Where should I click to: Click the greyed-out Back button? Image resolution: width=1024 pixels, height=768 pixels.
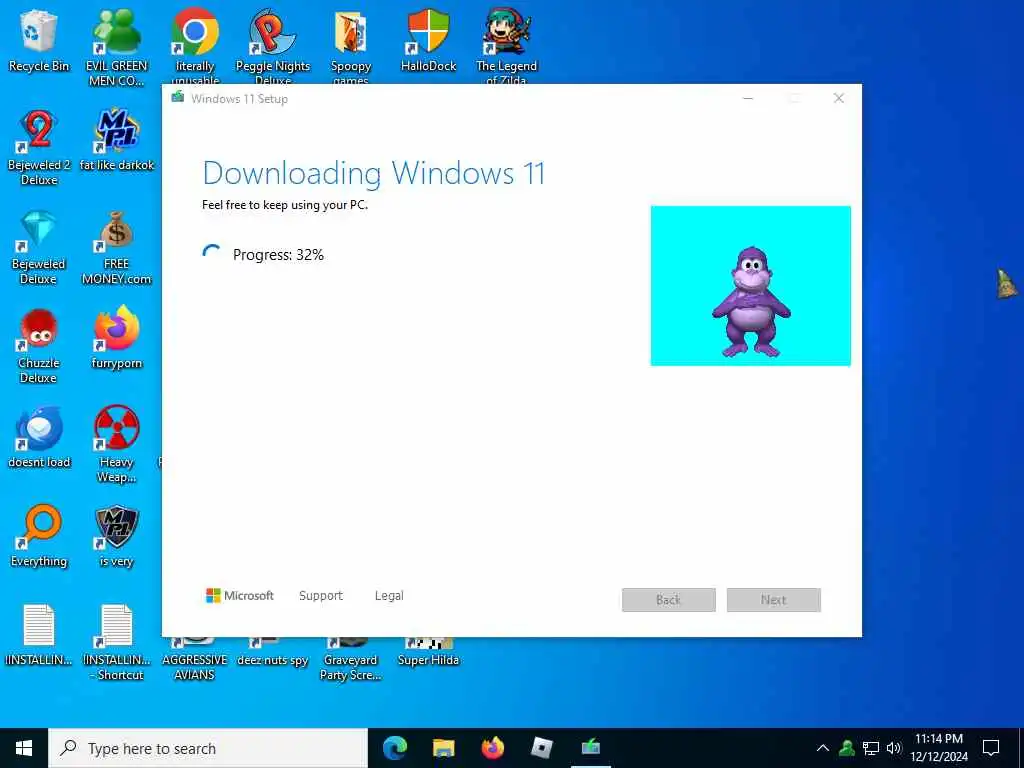click(669, 600)
